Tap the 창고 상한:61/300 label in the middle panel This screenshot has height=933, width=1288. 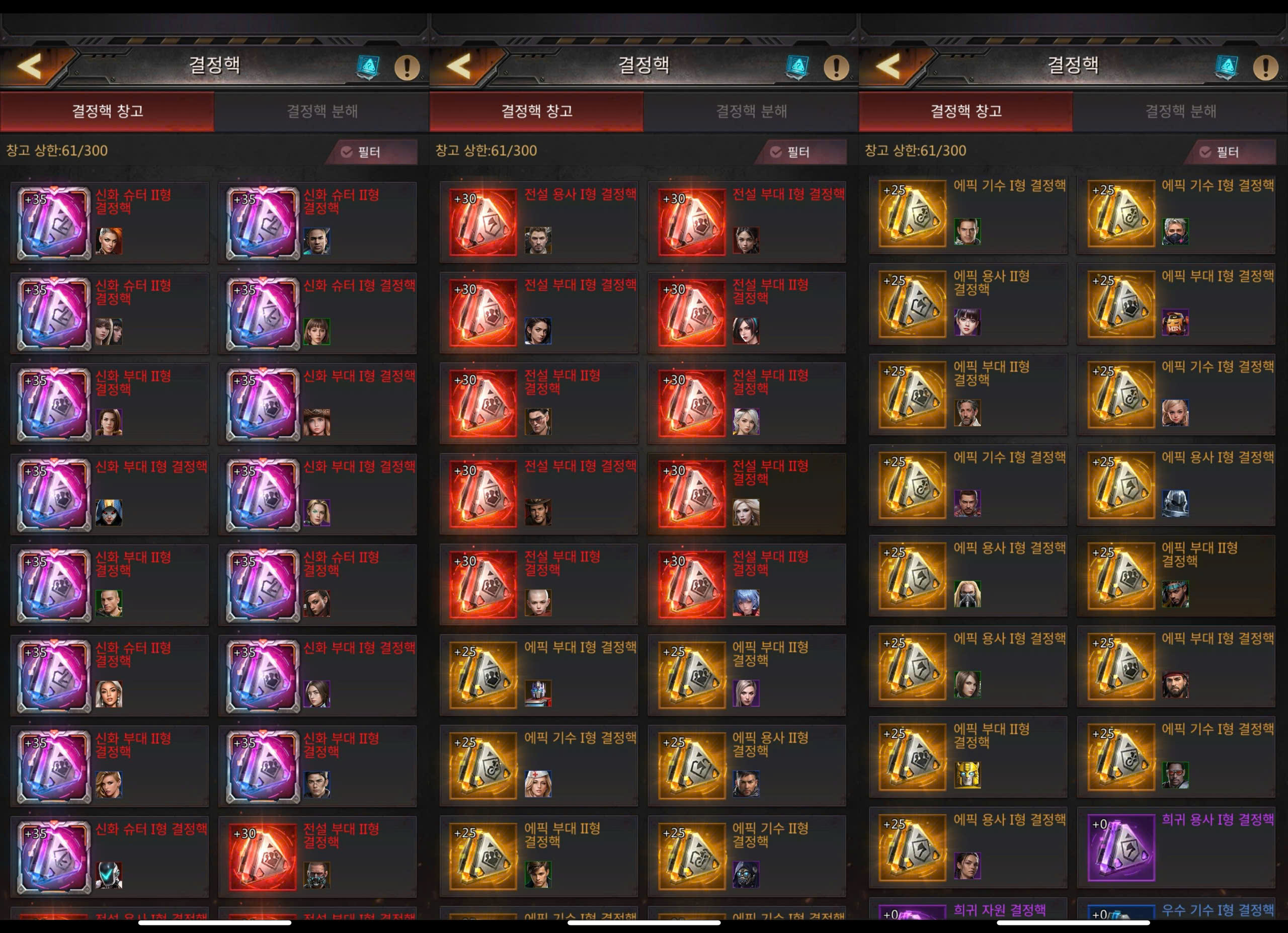[486, 150]
